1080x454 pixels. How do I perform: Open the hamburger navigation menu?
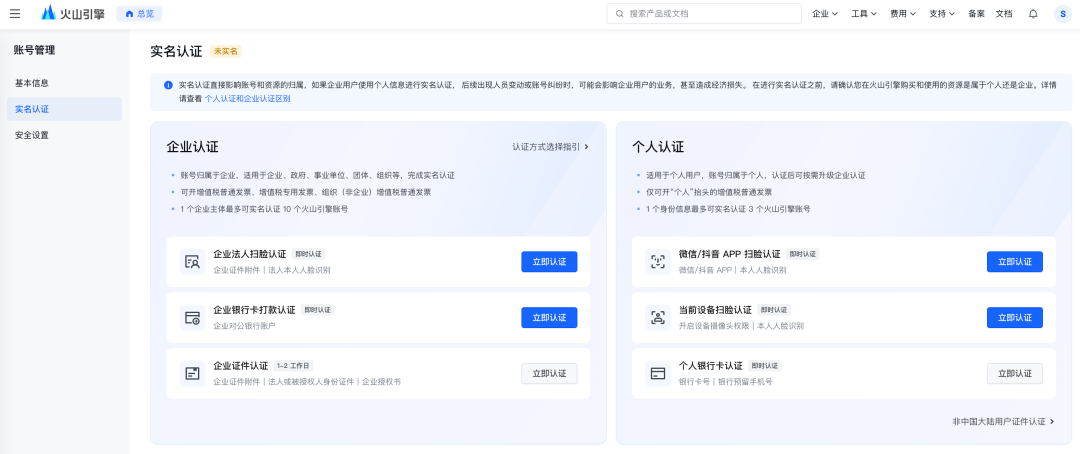coord(14,13)
